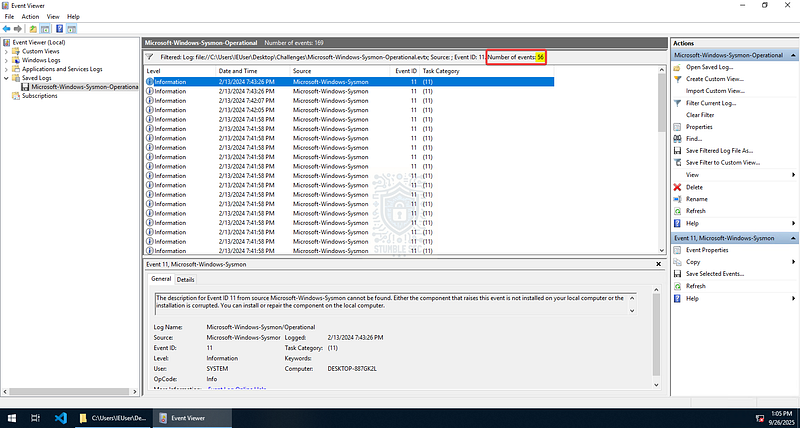Sort by the Task Category column header
This screenshot has height=428, width=800.
click(x=486, y=71)
